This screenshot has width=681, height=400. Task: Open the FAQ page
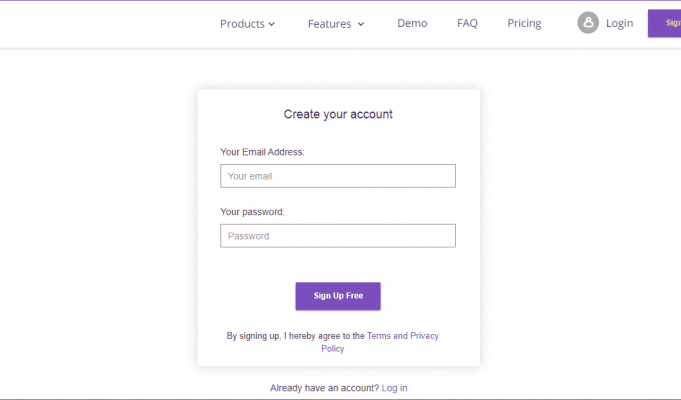467,23
